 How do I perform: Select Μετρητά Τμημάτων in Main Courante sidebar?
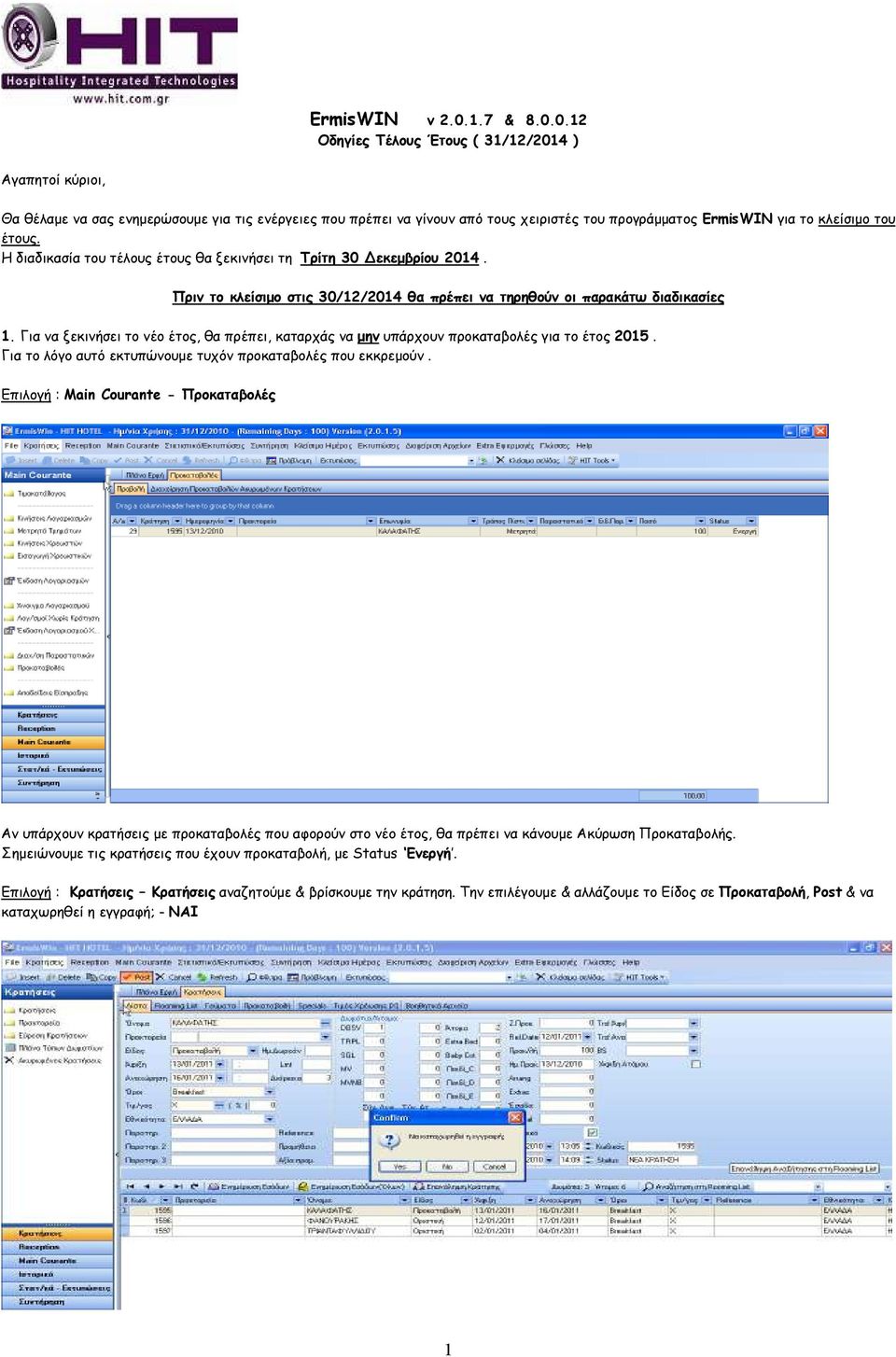click(x=49, y=530)
